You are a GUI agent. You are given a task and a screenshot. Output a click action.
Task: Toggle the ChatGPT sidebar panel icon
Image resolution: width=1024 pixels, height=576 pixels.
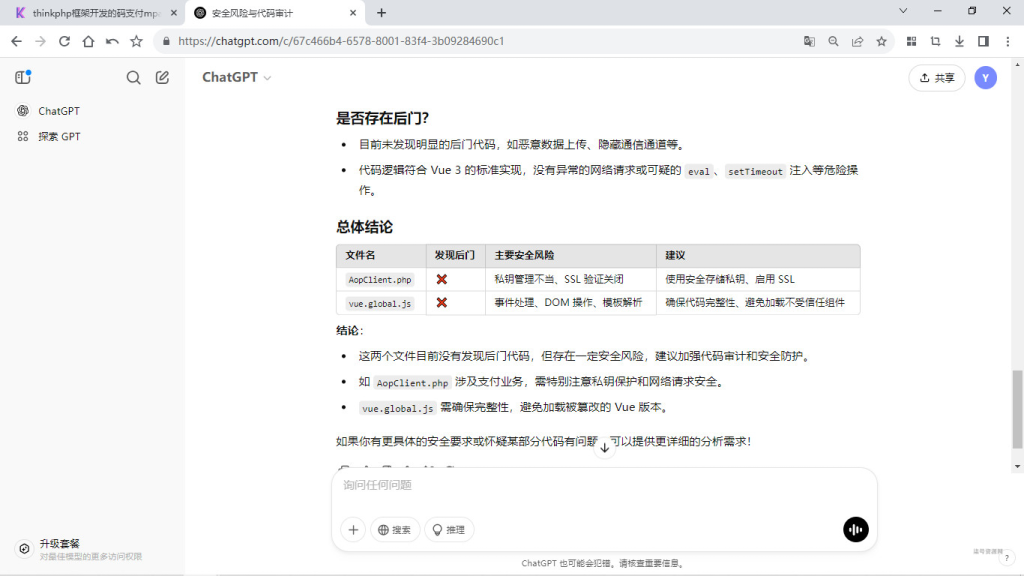[23, 77]
